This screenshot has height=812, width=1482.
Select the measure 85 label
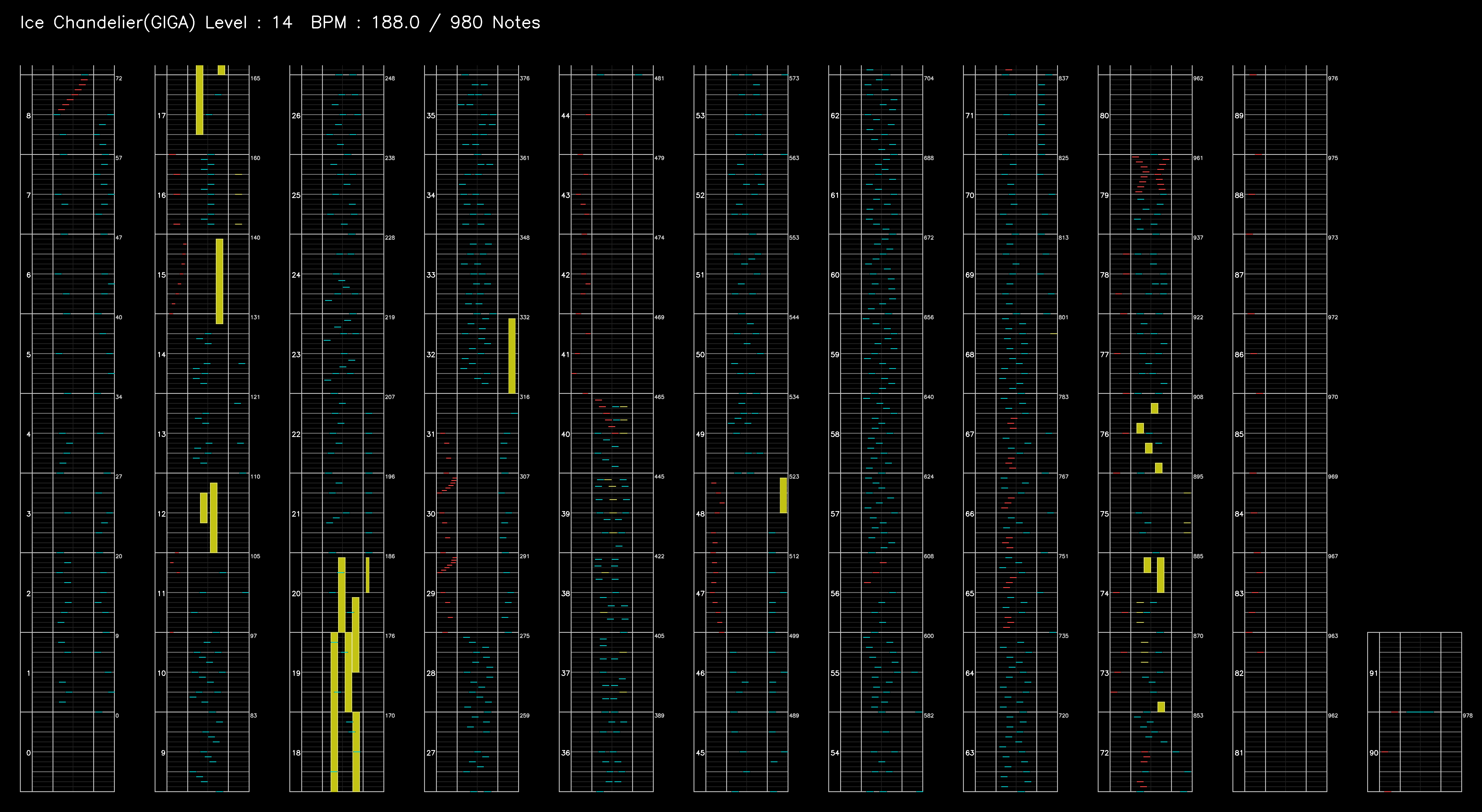(1239, 434)
